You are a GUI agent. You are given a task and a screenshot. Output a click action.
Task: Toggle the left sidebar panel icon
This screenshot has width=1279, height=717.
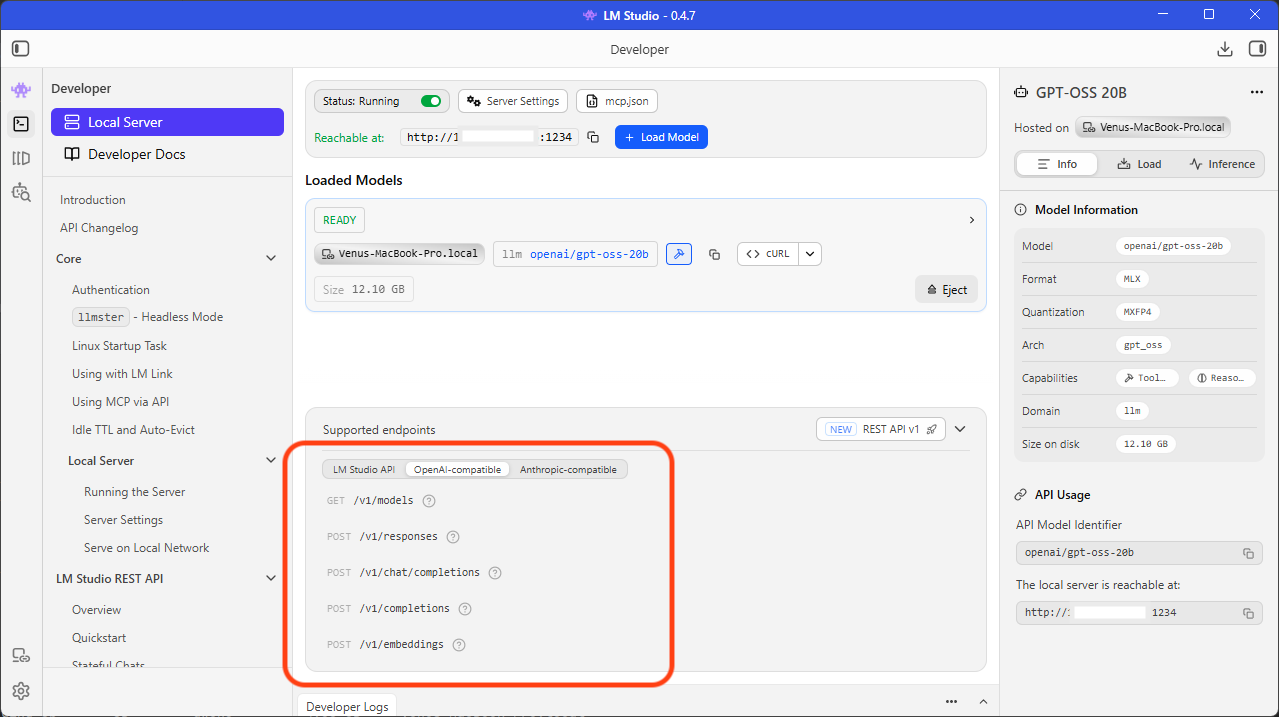pyautogui.click(x=21, y=49)
